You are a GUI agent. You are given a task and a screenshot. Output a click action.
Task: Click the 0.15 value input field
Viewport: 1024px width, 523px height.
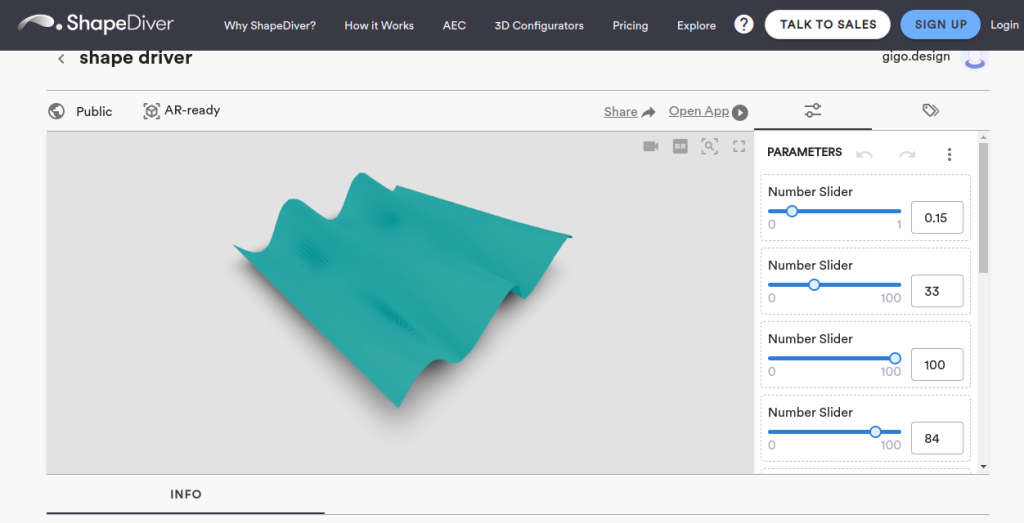pos(937,217)
